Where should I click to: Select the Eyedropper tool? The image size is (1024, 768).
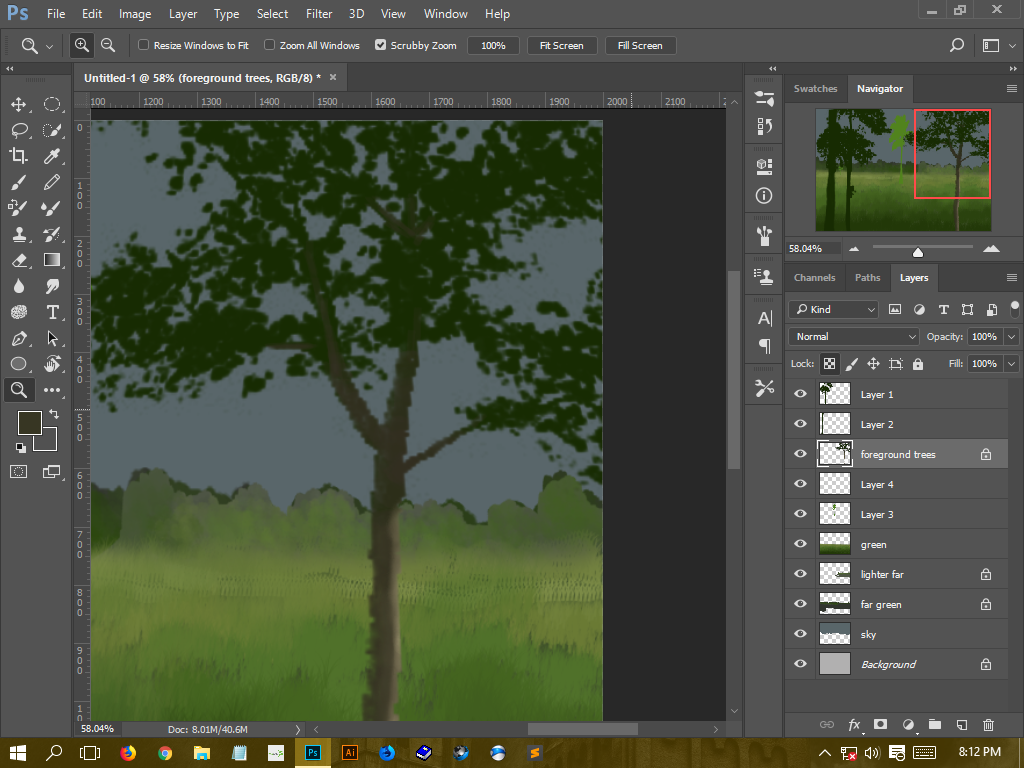click(x=52, y=155)
